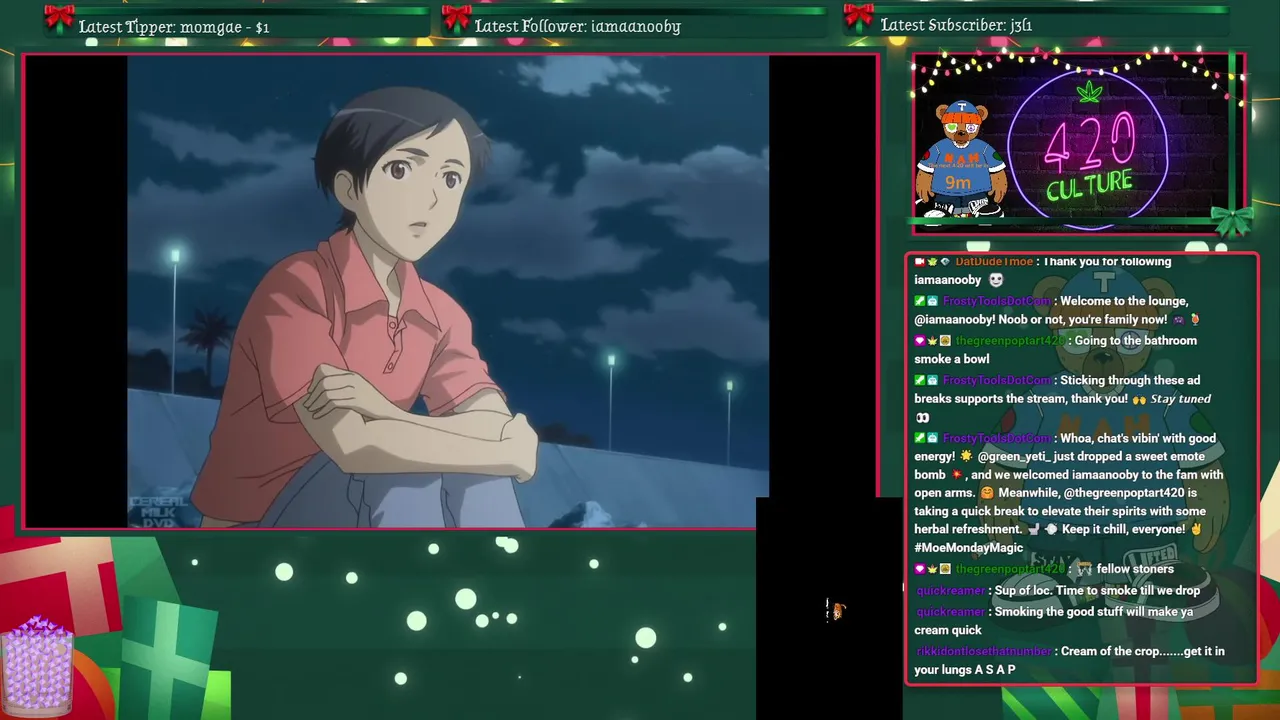Open thegreenpoptart420 on the 'Going to the bathroom' message
Image resolution: width=1280 pixels, height=720 pixels.
[1010, 341]
